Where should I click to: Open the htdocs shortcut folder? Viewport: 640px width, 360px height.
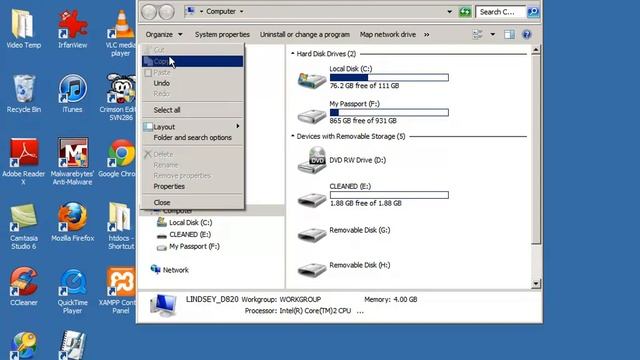[x=121, y=226]
